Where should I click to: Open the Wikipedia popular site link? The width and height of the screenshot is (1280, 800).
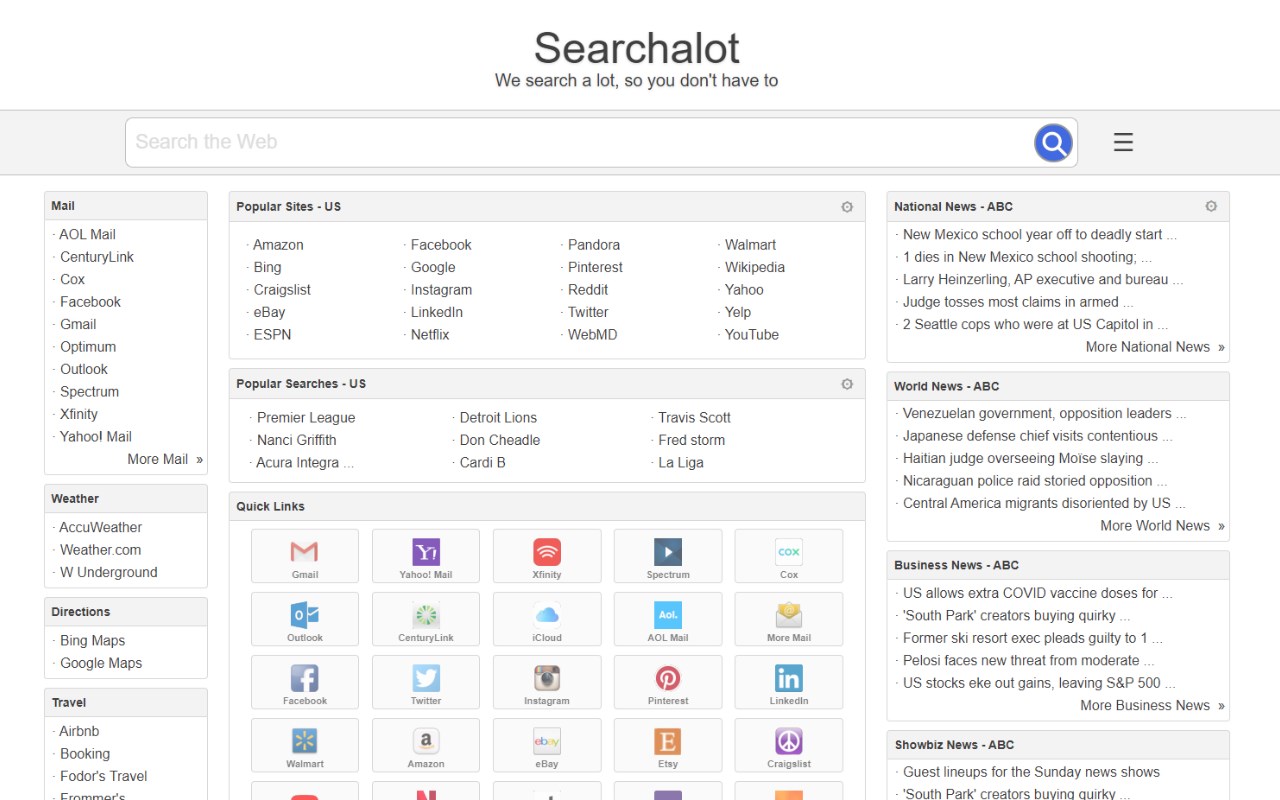point(754,267)
